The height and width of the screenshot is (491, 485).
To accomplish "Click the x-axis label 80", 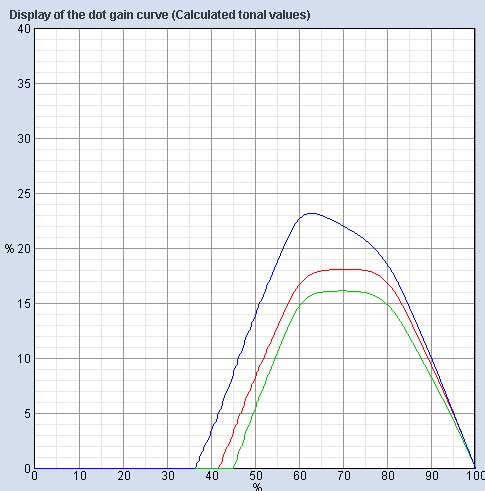I will pyautogui.click(x=388, y=476).
